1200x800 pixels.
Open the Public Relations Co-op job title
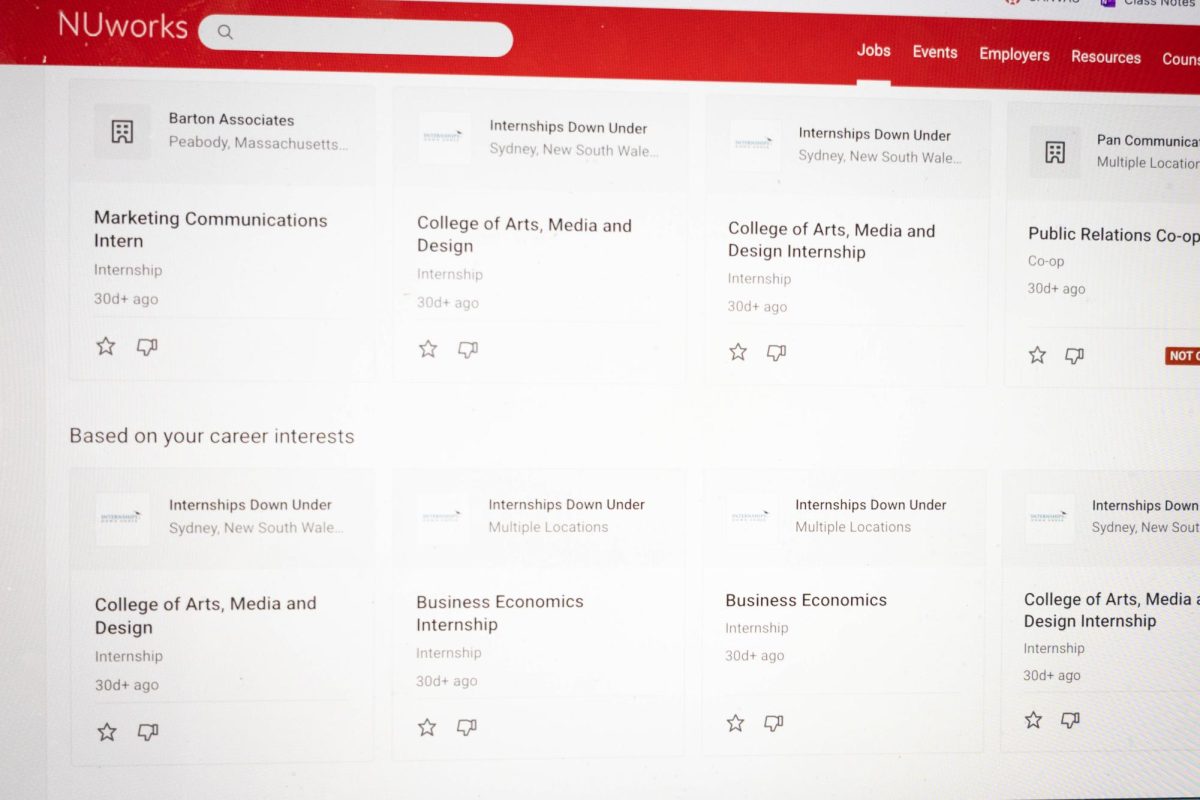1113,235
